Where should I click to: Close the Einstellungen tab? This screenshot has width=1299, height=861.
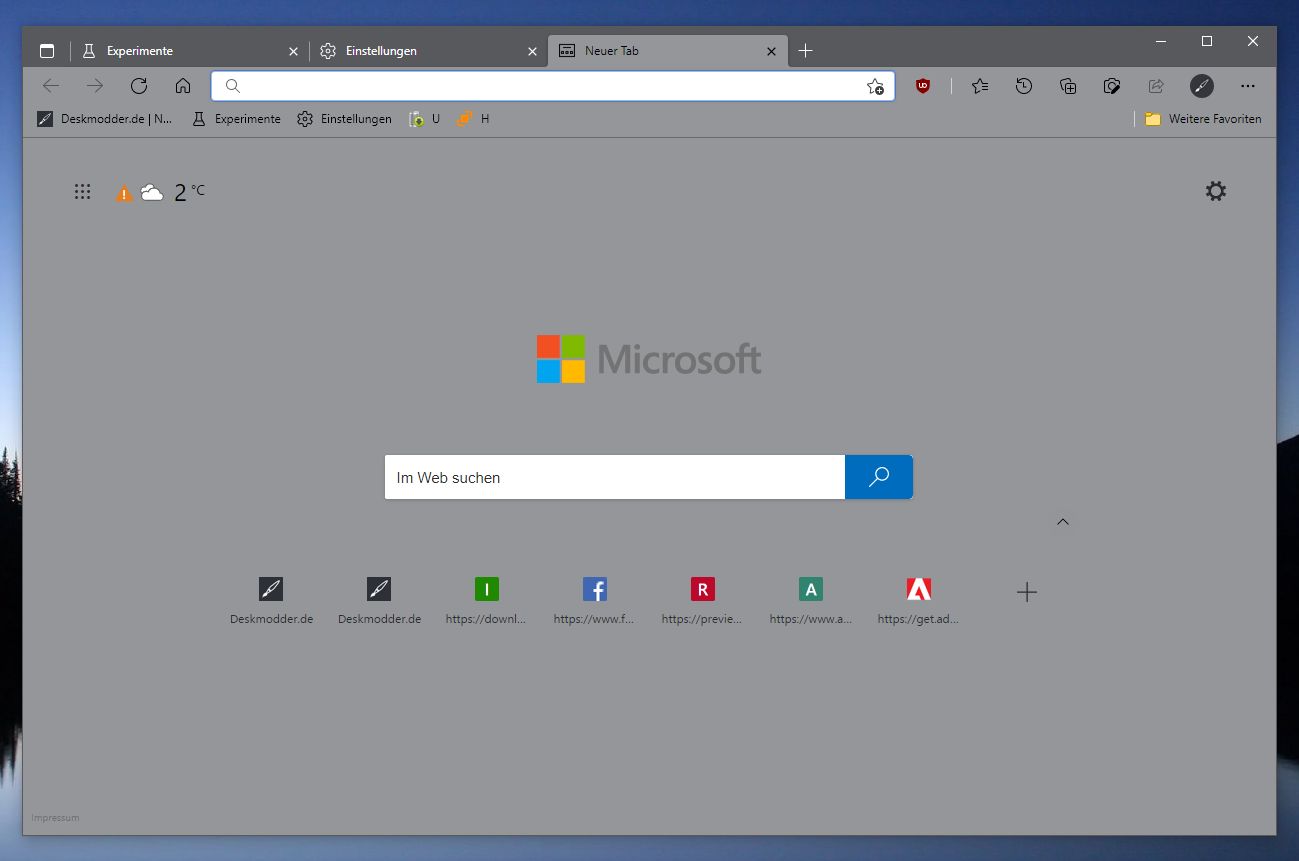tap(531, 51)
